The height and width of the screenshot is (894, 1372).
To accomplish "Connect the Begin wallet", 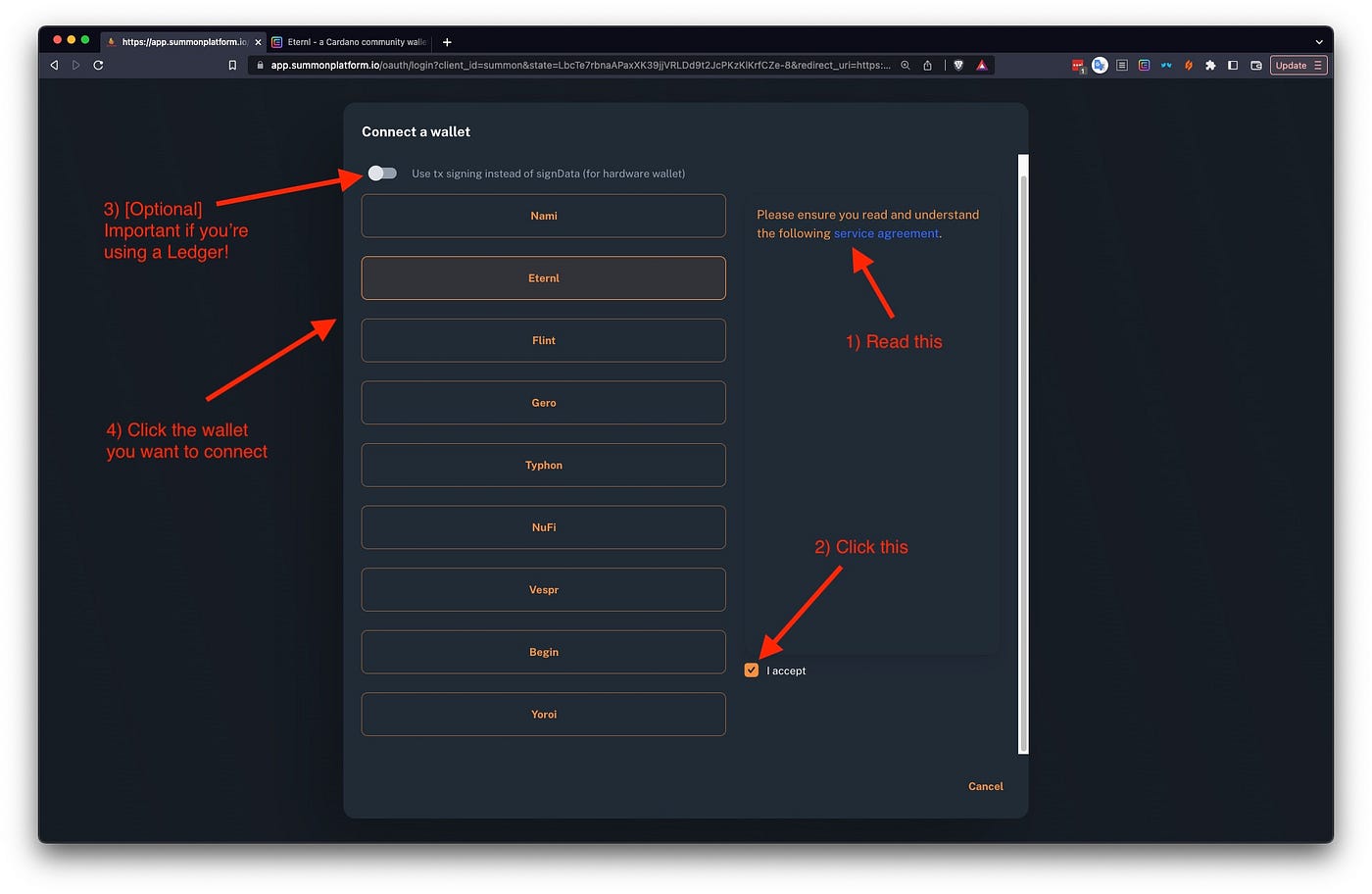I will click(x=544, y=652).
